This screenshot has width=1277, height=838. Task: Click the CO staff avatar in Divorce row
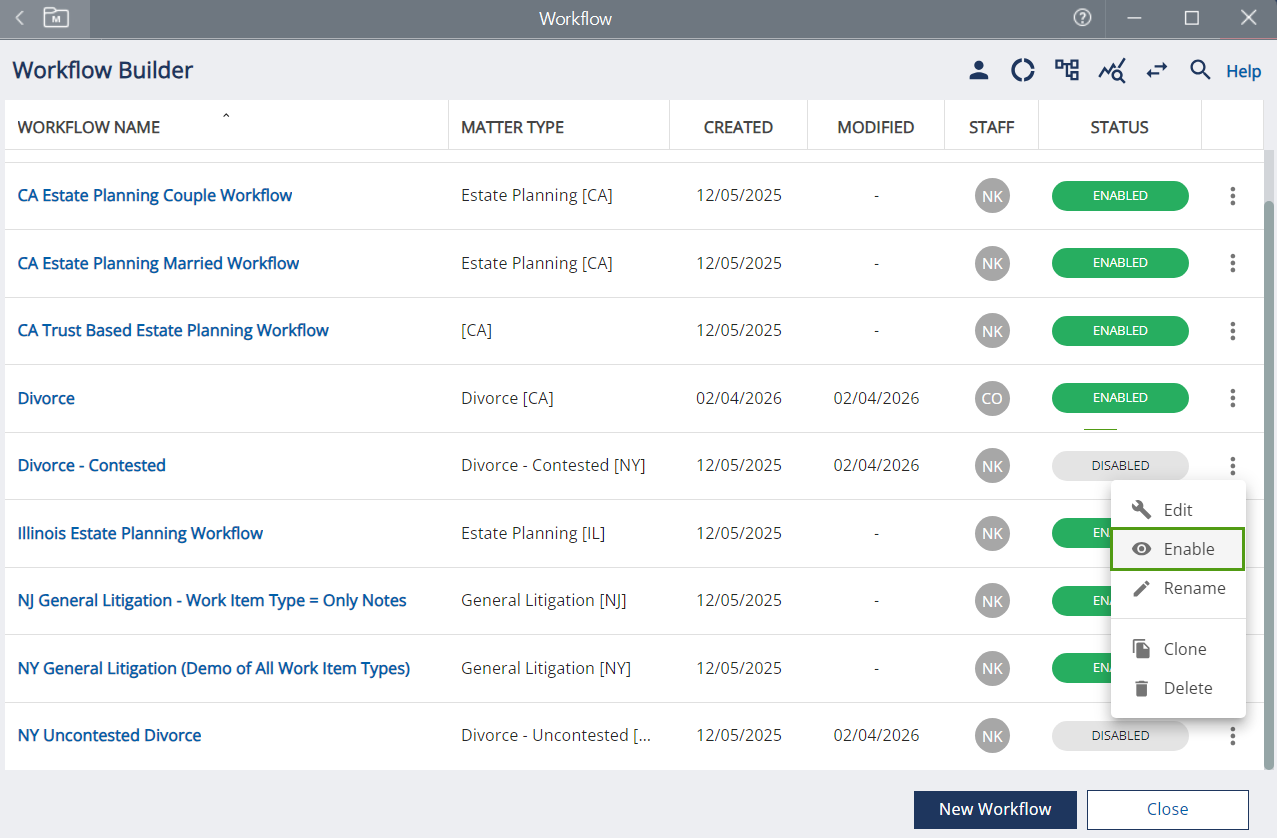991,398
